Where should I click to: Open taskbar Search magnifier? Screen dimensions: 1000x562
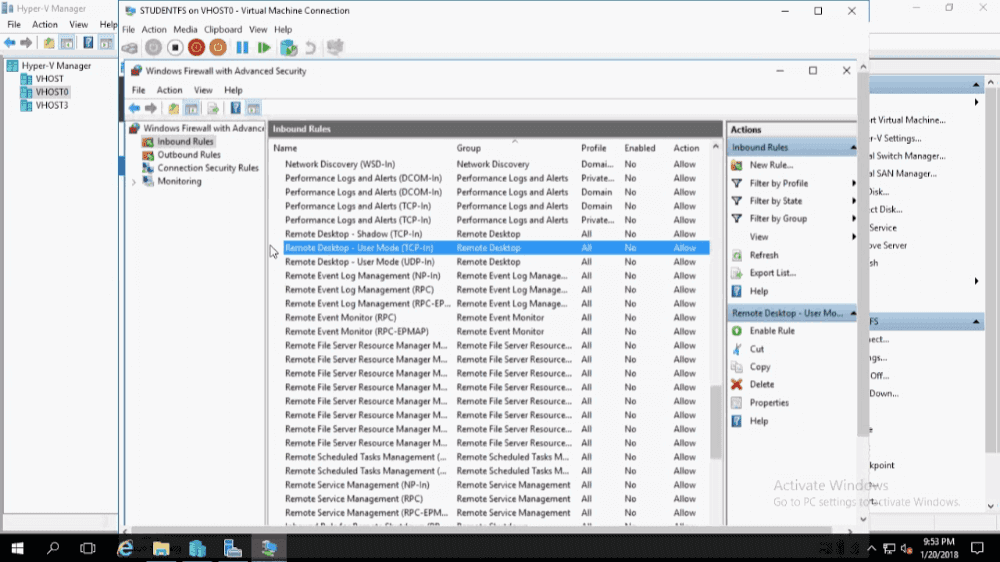coord(53,548)
